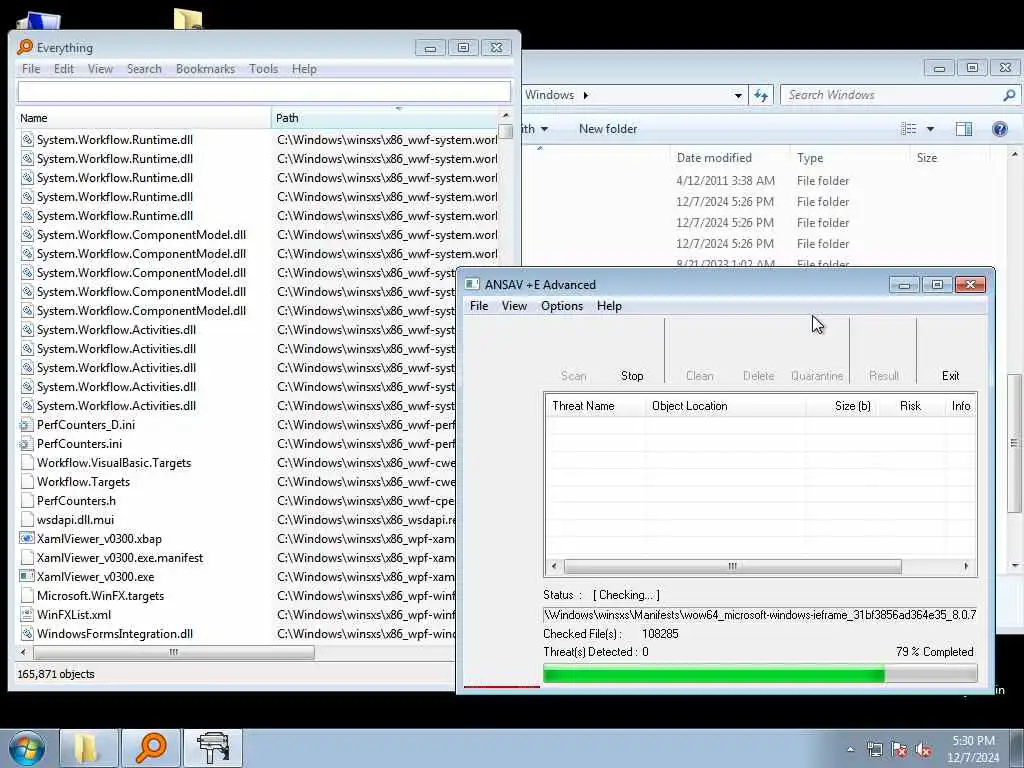The width and height of the screenshot is (1024, 768).
Task: Show hidden system tray icons arrow
Action: 850,750
